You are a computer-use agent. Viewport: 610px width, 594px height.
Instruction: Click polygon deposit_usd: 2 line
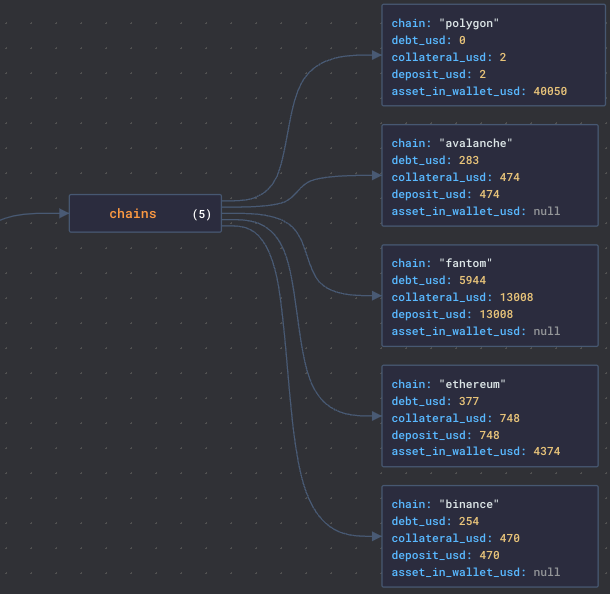(x=438, y=74)
